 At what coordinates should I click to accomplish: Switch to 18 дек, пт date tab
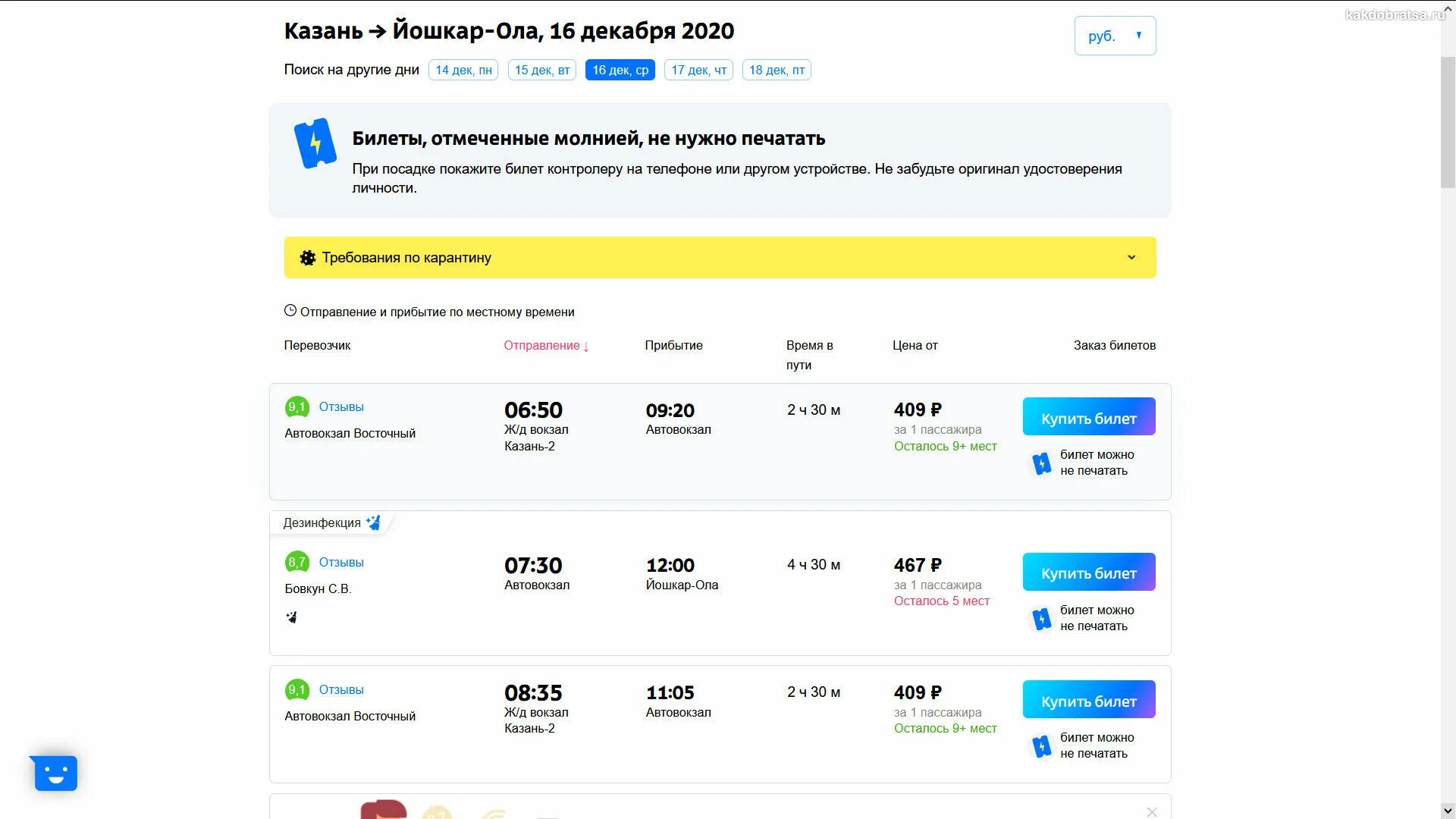coord(777,70)
